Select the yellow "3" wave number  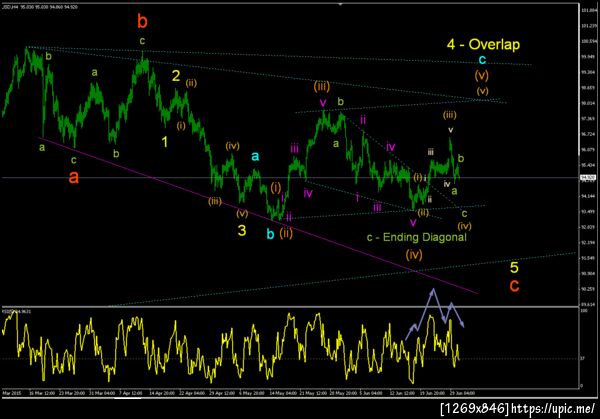coord(242,231)
